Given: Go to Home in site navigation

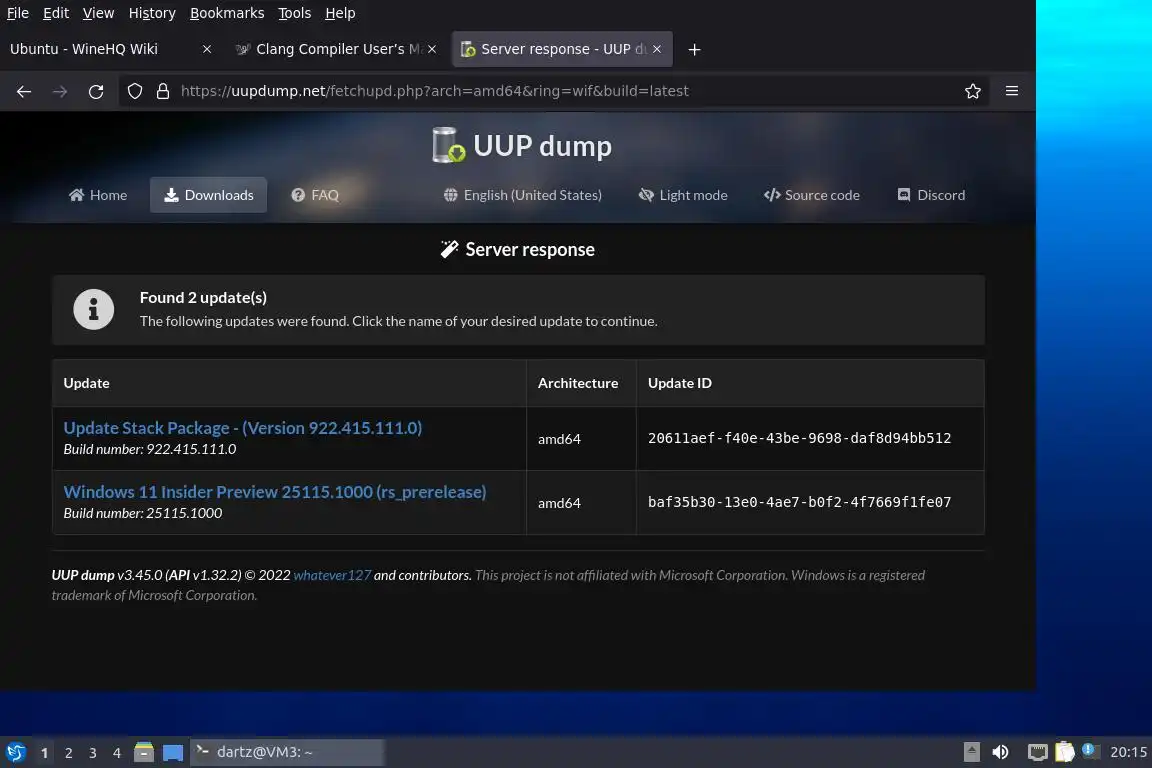Looking at the screenshot, I should pos(98,195).
